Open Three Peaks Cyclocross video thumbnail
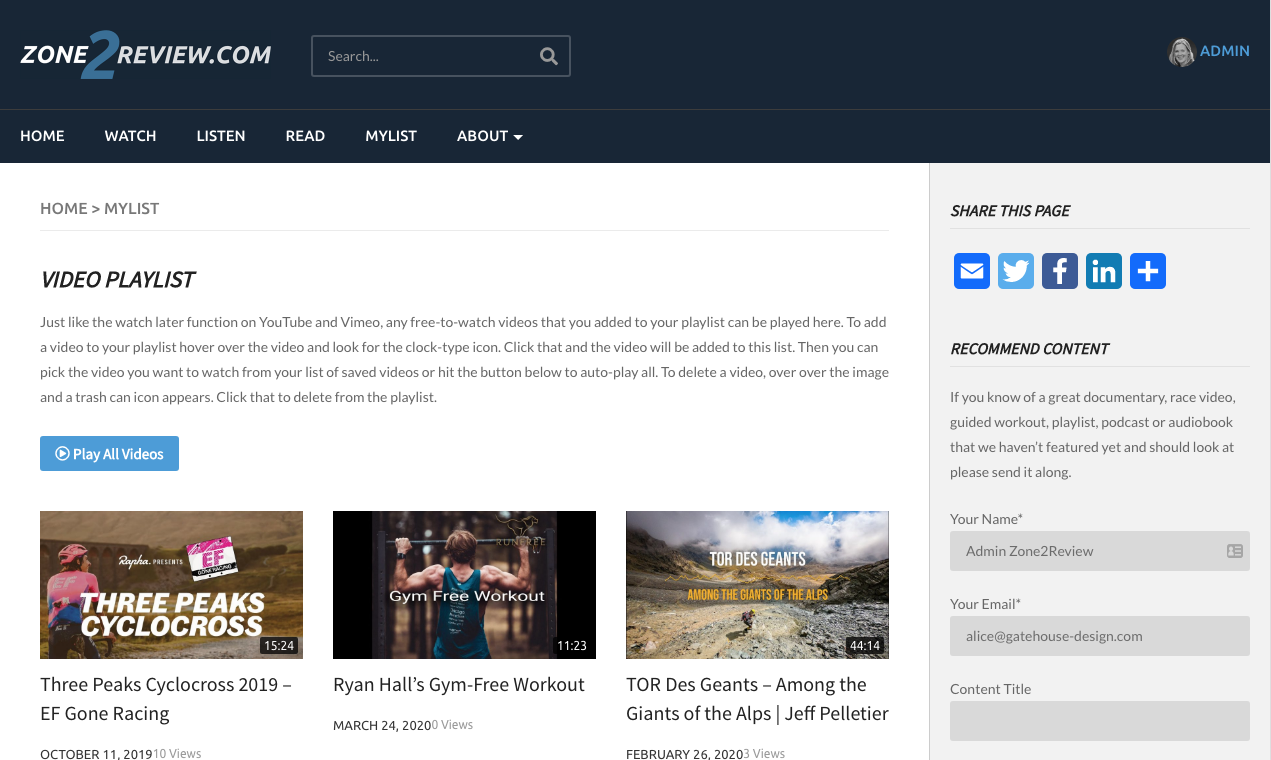Screen dimensions: 1271x760 [171, 585]
